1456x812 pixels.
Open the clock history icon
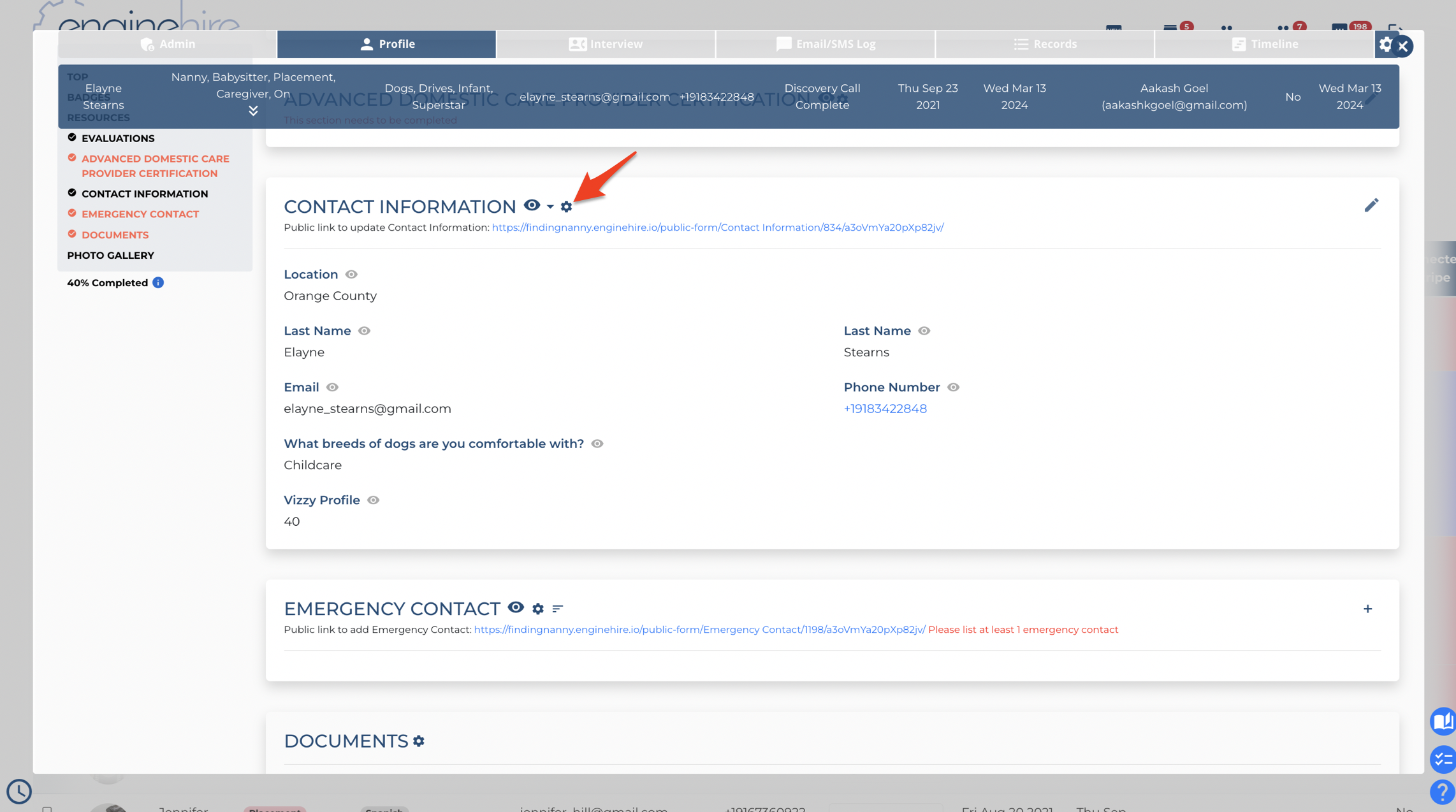(19, 792)
